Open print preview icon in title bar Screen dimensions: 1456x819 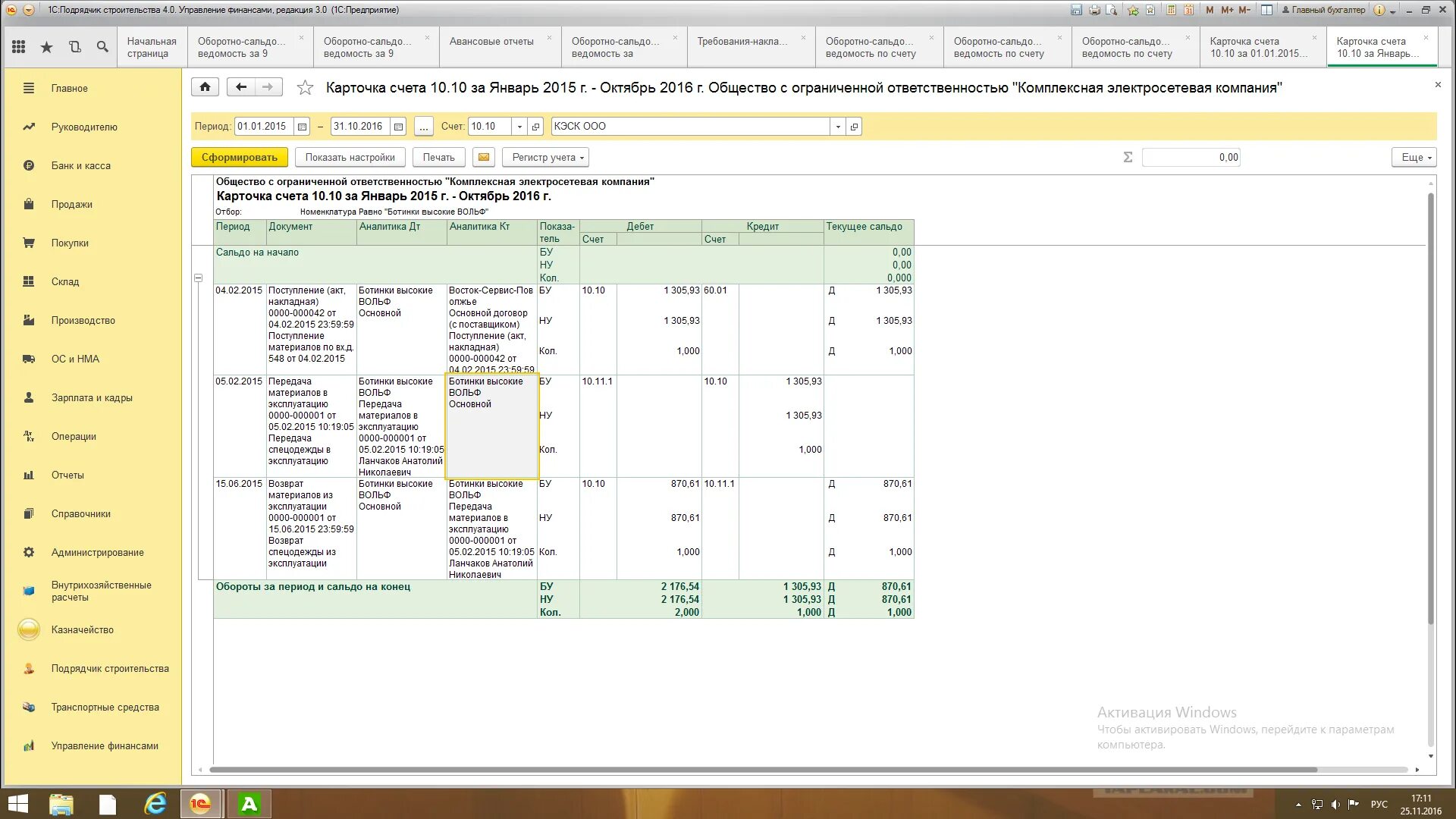tap(1112, 10)
